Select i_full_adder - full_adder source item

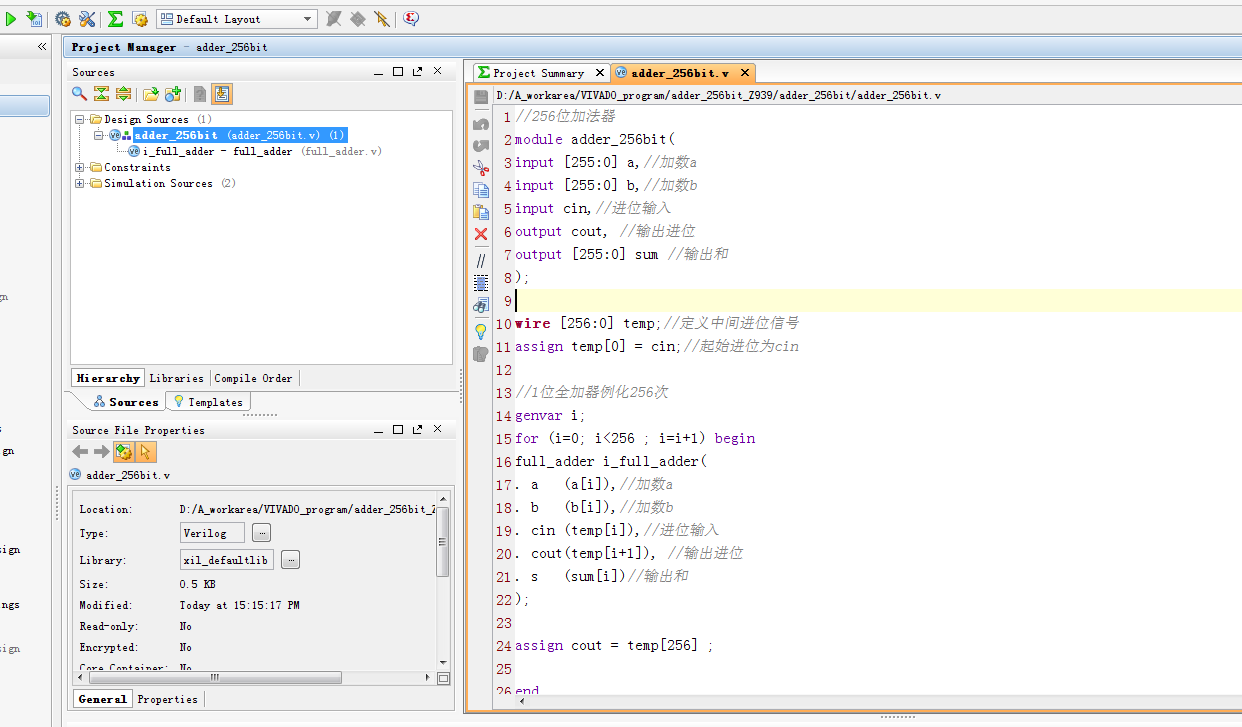(254, 151)
